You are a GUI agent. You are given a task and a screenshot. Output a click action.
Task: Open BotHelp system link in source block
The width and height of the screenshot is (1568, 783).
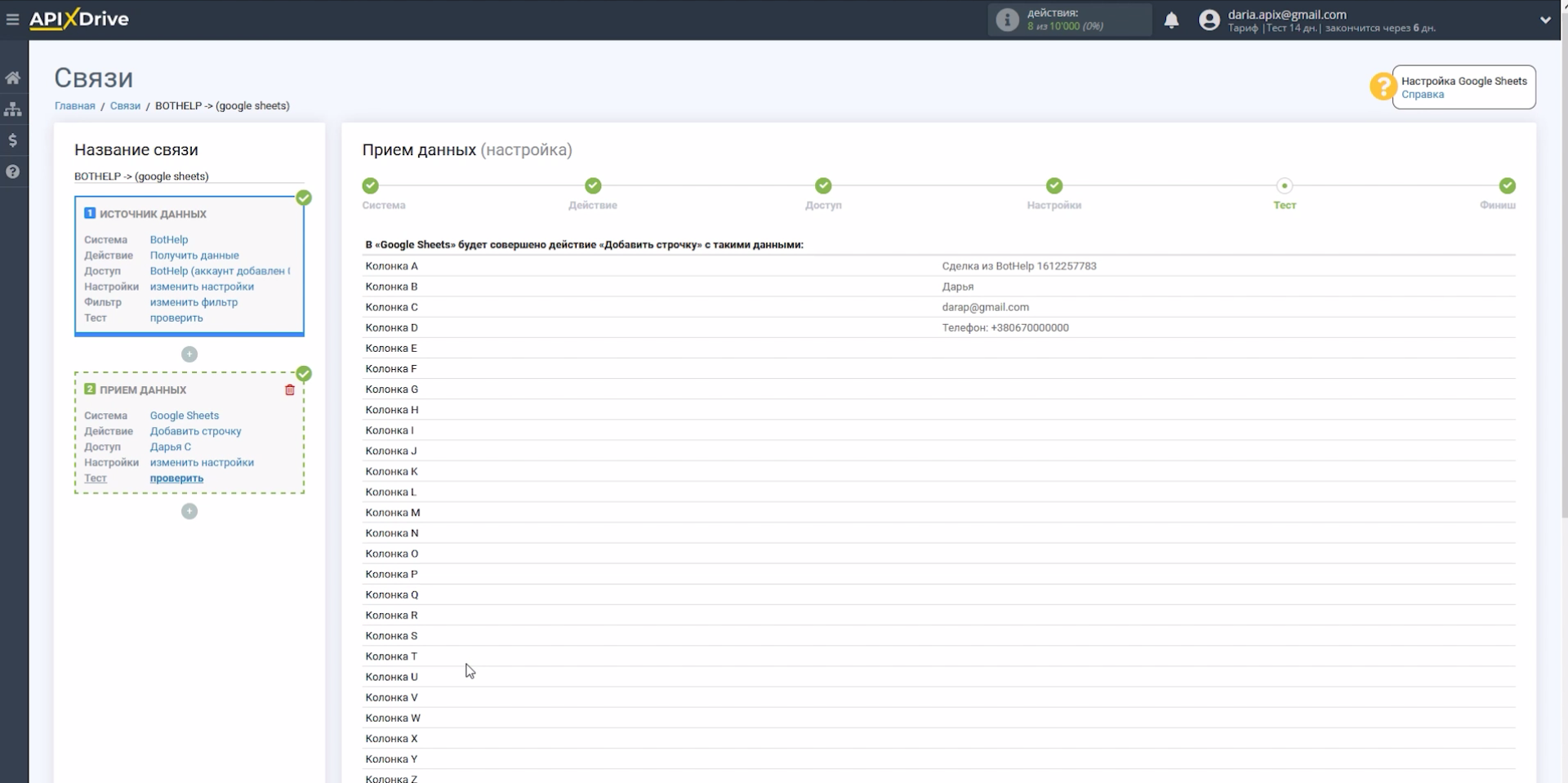click(x=169, y=239)
